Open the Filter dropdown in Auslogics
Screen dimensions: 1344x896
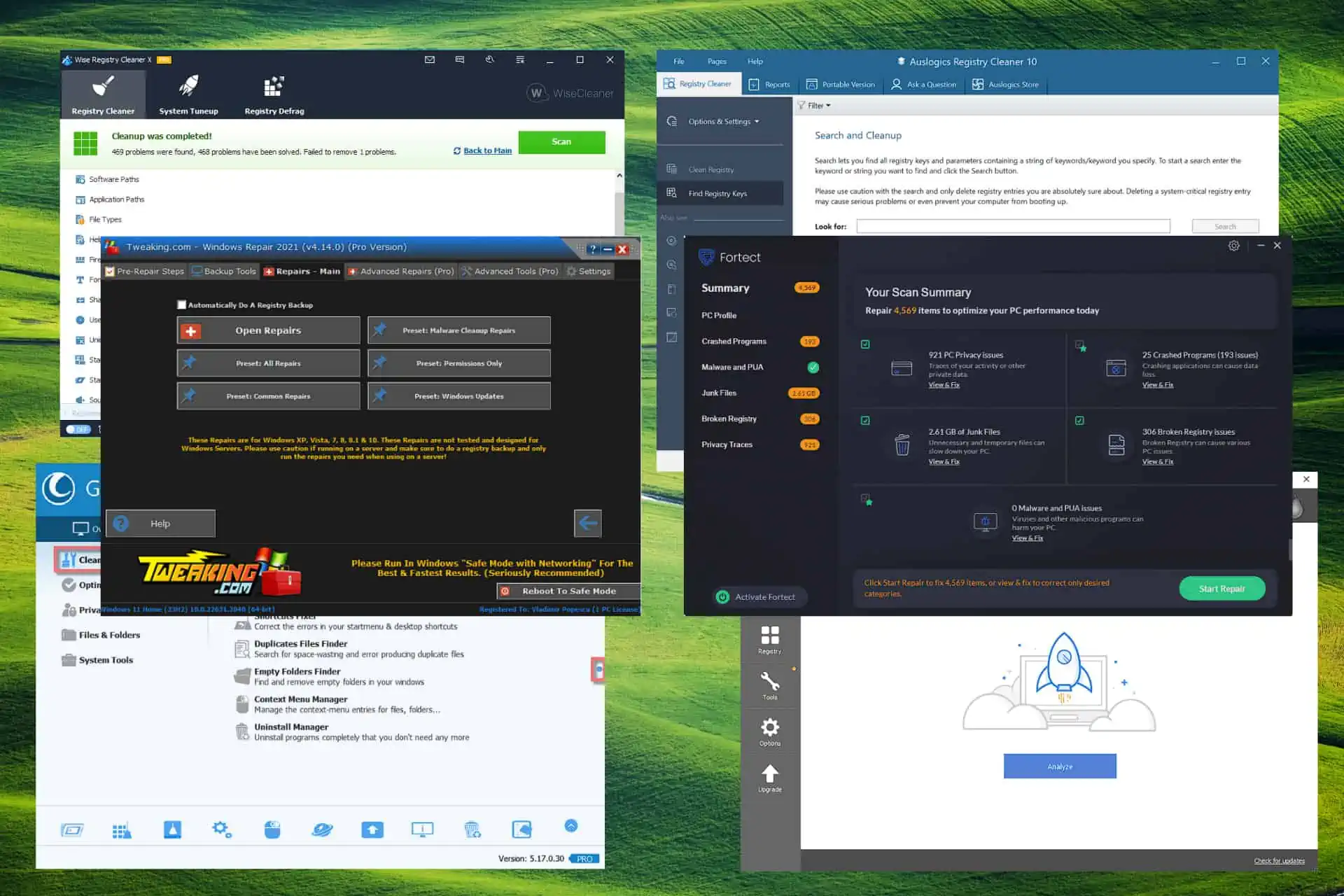(815, 106)
